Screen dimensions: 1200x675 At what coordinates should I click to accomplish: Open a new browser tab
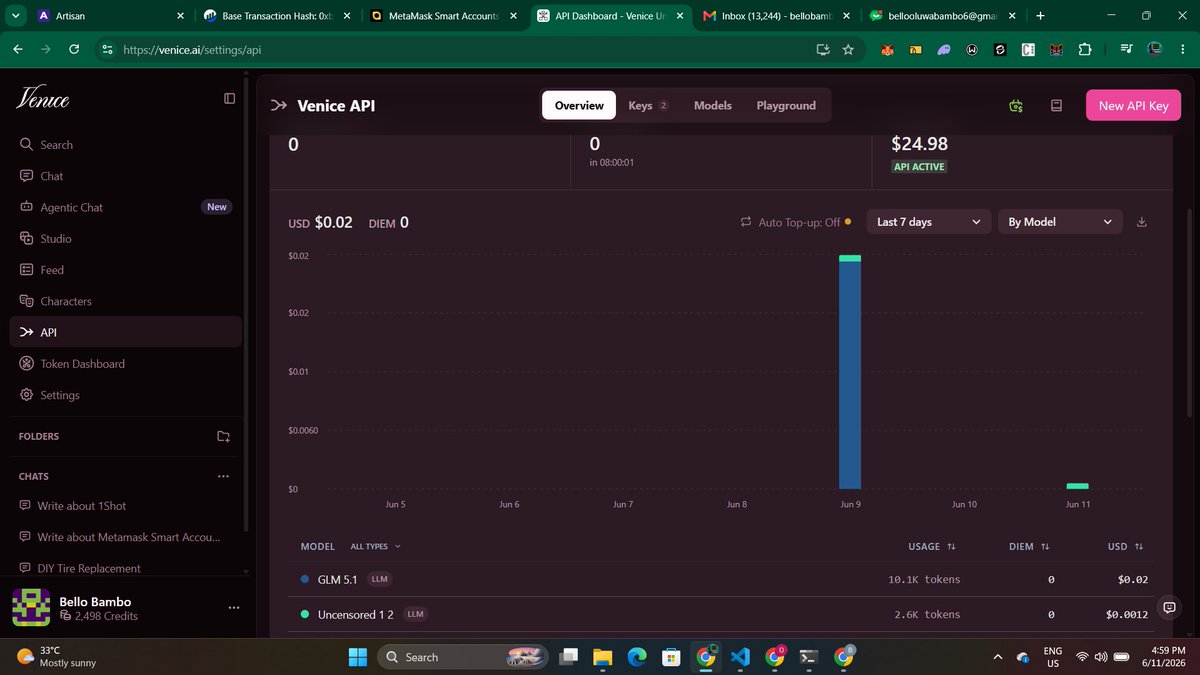click(x=1041, y=16)
